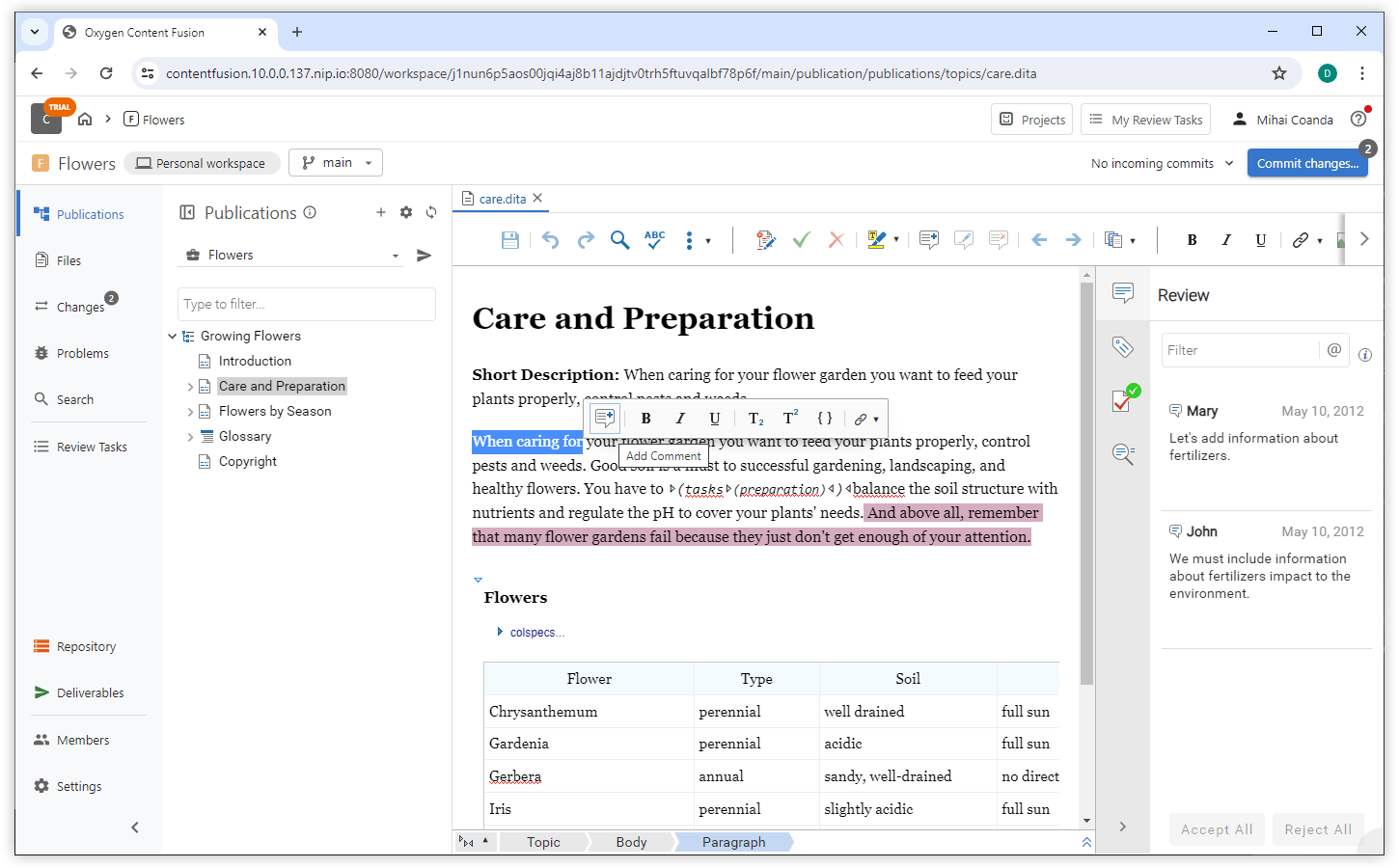This screenshot has width=1399, height=868.
Task: Expand the Flowers by Season topic
Action: point(190,412)
